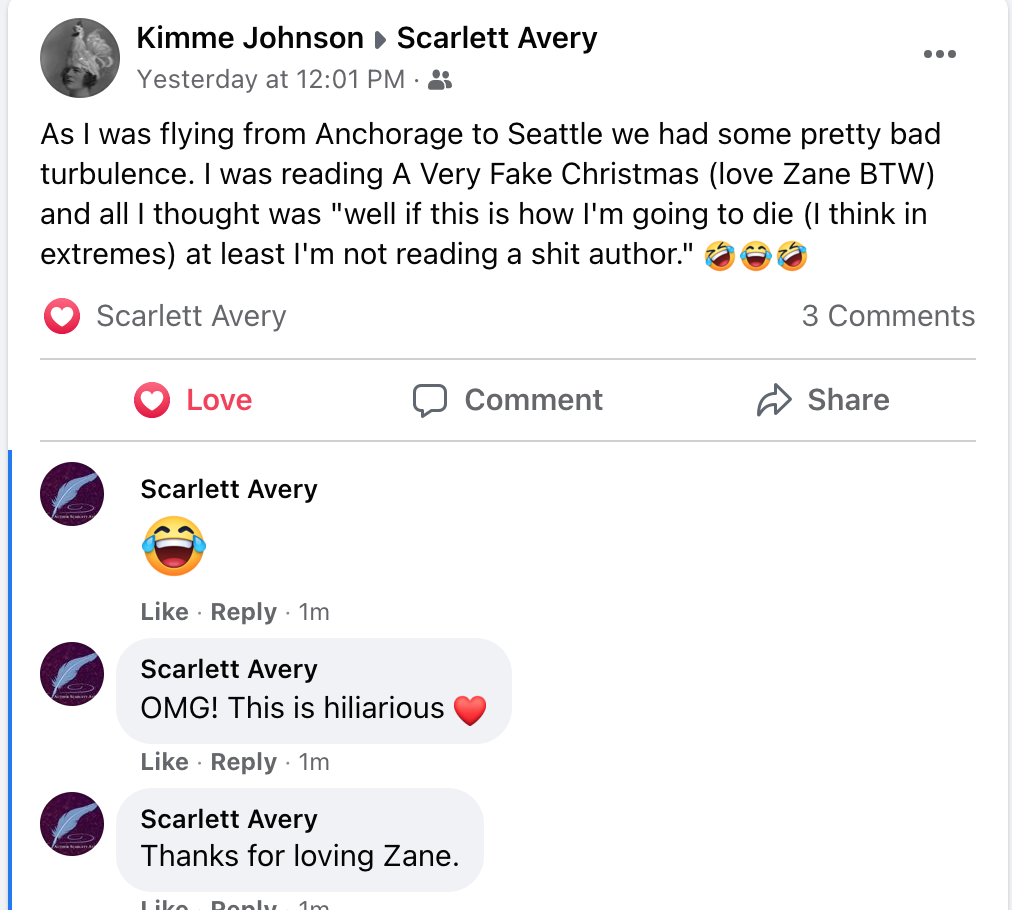Open Kimme Johnson's profile name link
The image size is (1012, 910).
click(250, 38)
